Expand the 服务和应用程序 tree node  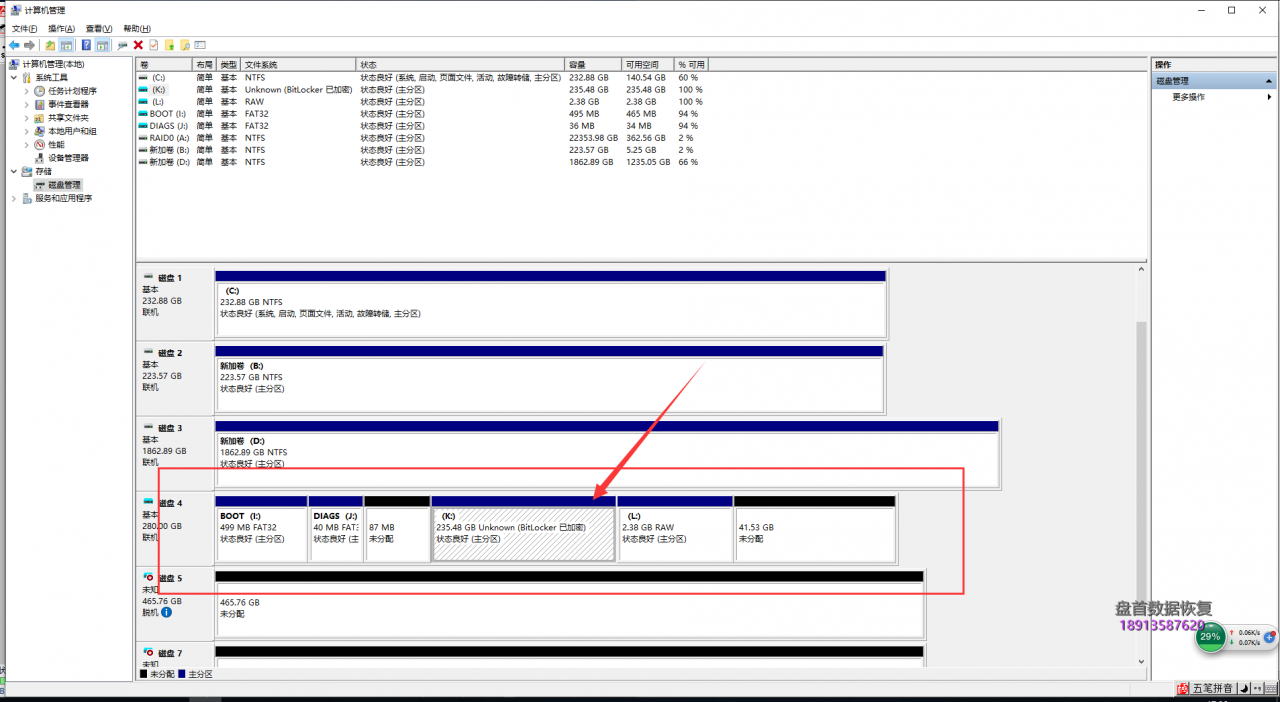click(14, 198)
